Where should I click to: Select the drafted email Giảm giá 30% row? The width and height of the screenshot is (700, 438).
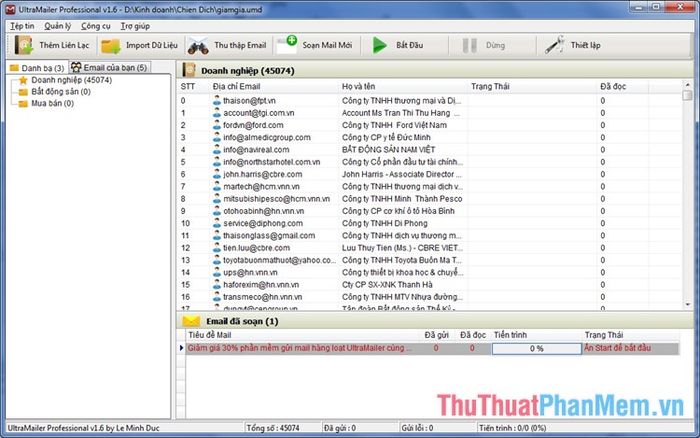point(300,348)
